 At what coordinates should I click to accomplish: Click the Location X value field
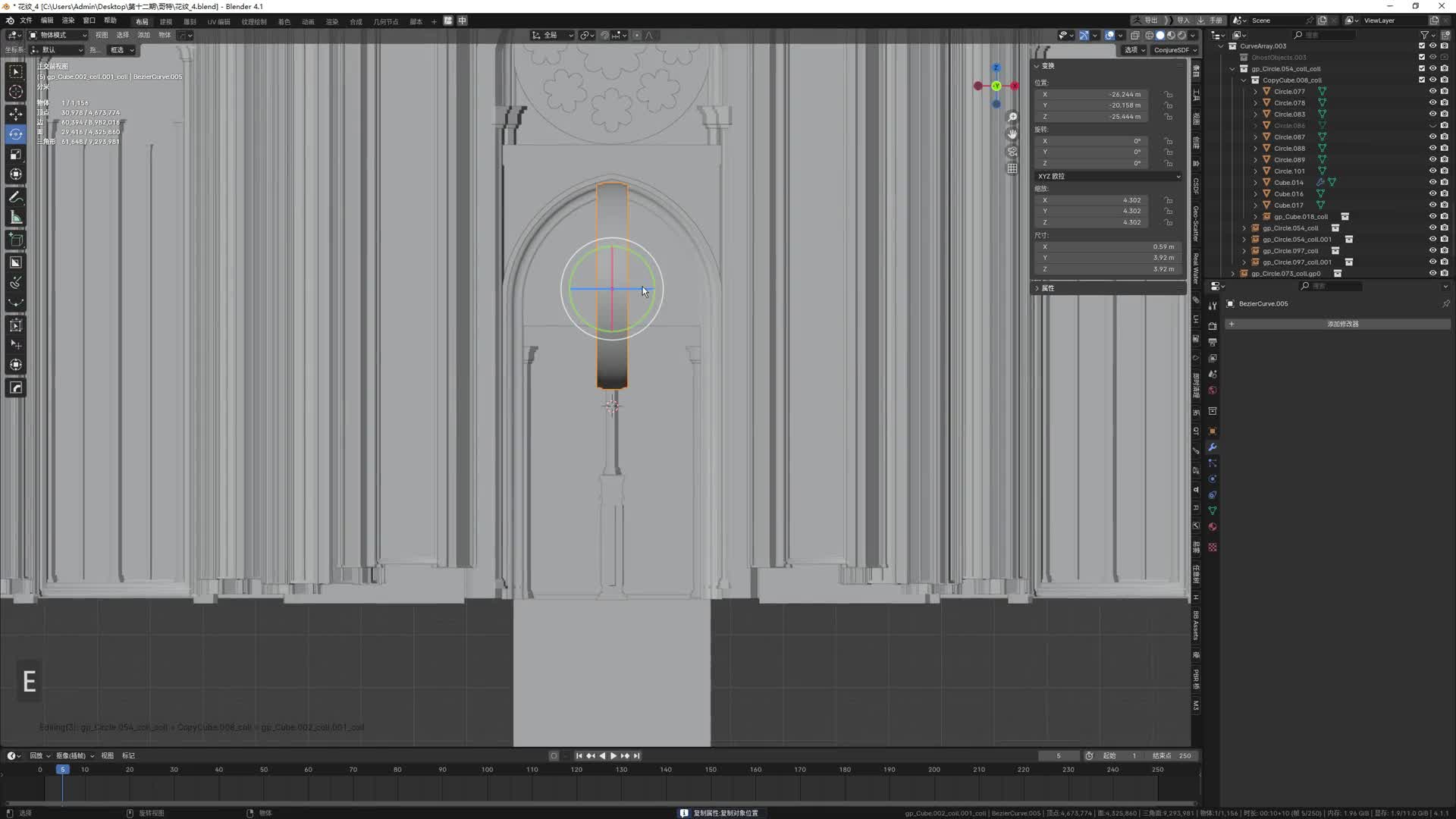click(x=1092, y=95)
